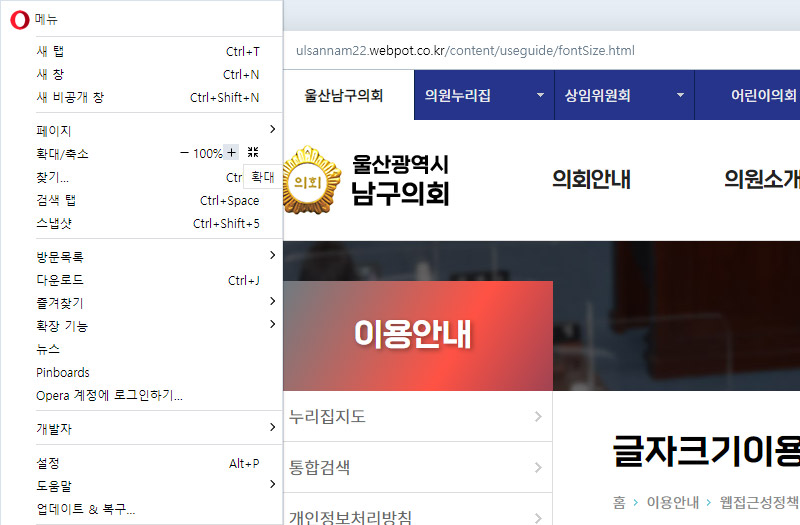Image resolution: width=800 pixels, height=525 pixels.
Task: Click the zoom out minus button
Action: click(x=184, y=153)
